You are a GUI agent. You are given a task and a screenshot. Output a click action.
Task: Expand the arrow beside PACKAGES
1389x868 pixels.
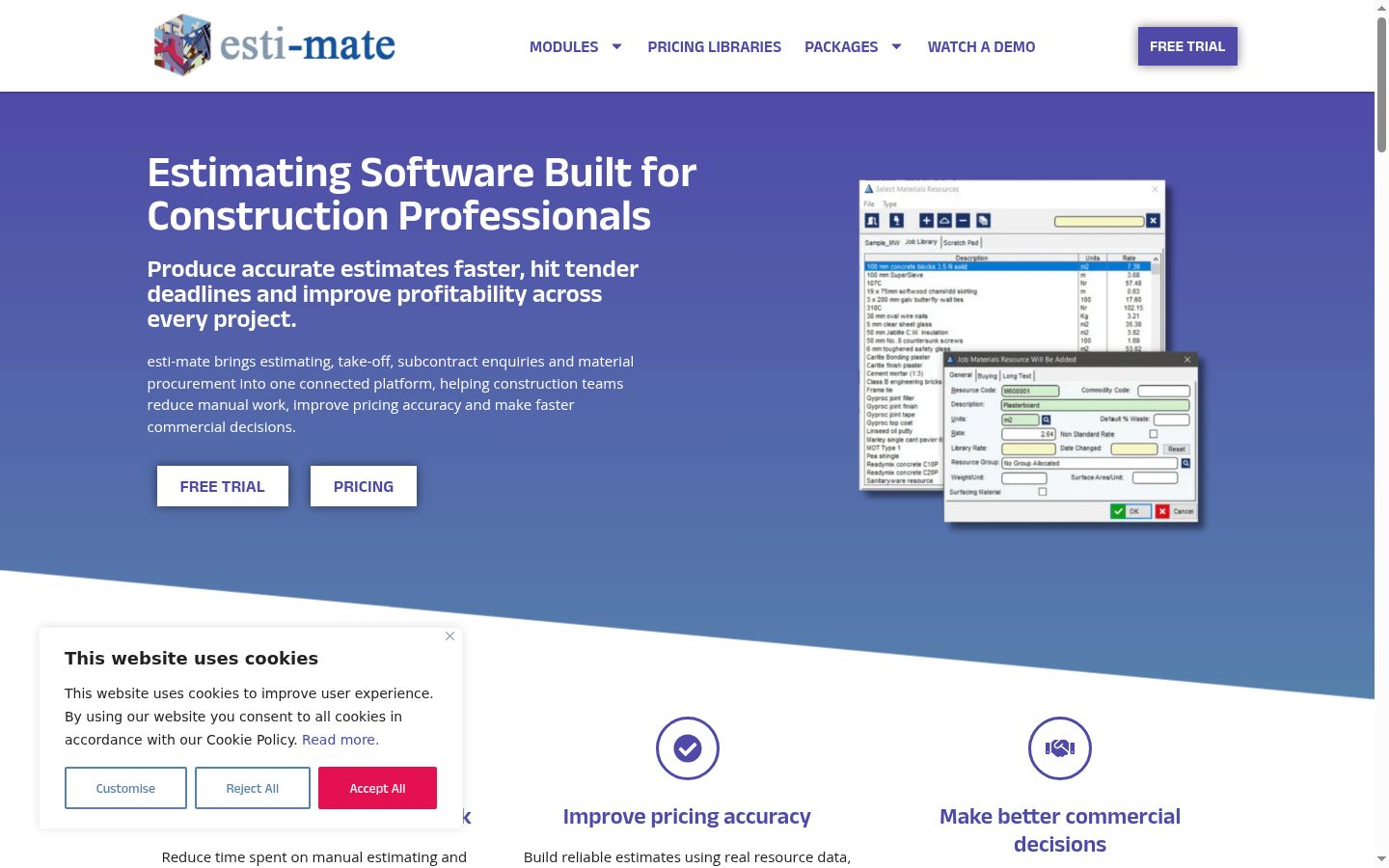897,46
